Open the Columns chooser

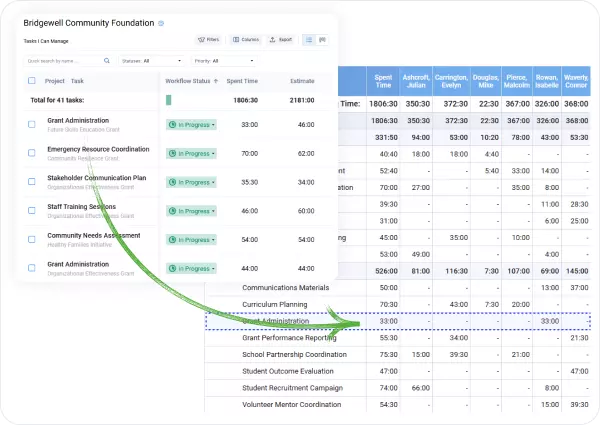pos(246,39)
